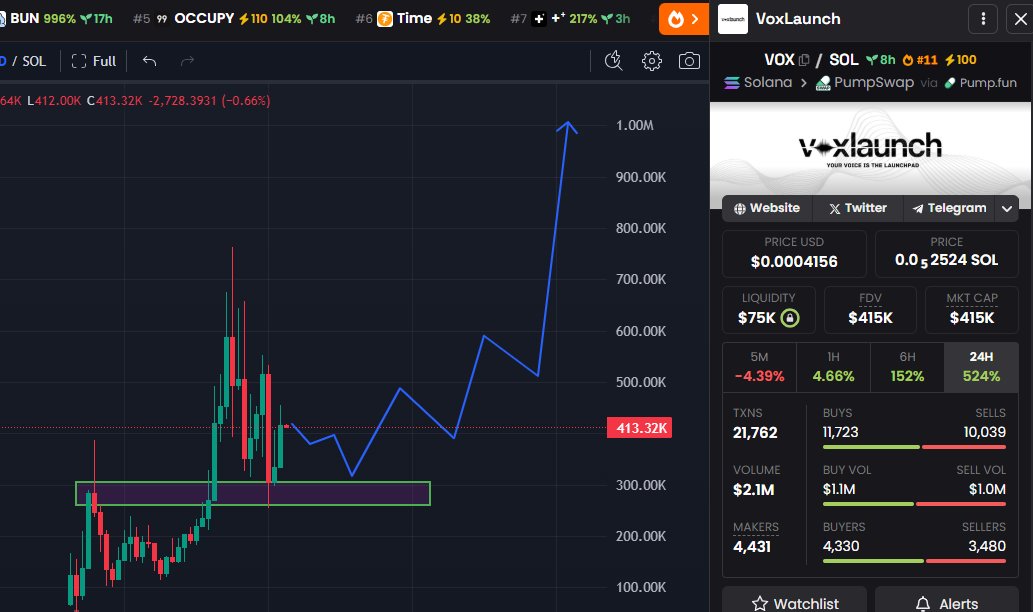This screenshot has height=612, width=1033.
Task: Select the 24H timeframe tab
Action: [x=981, y=367]
